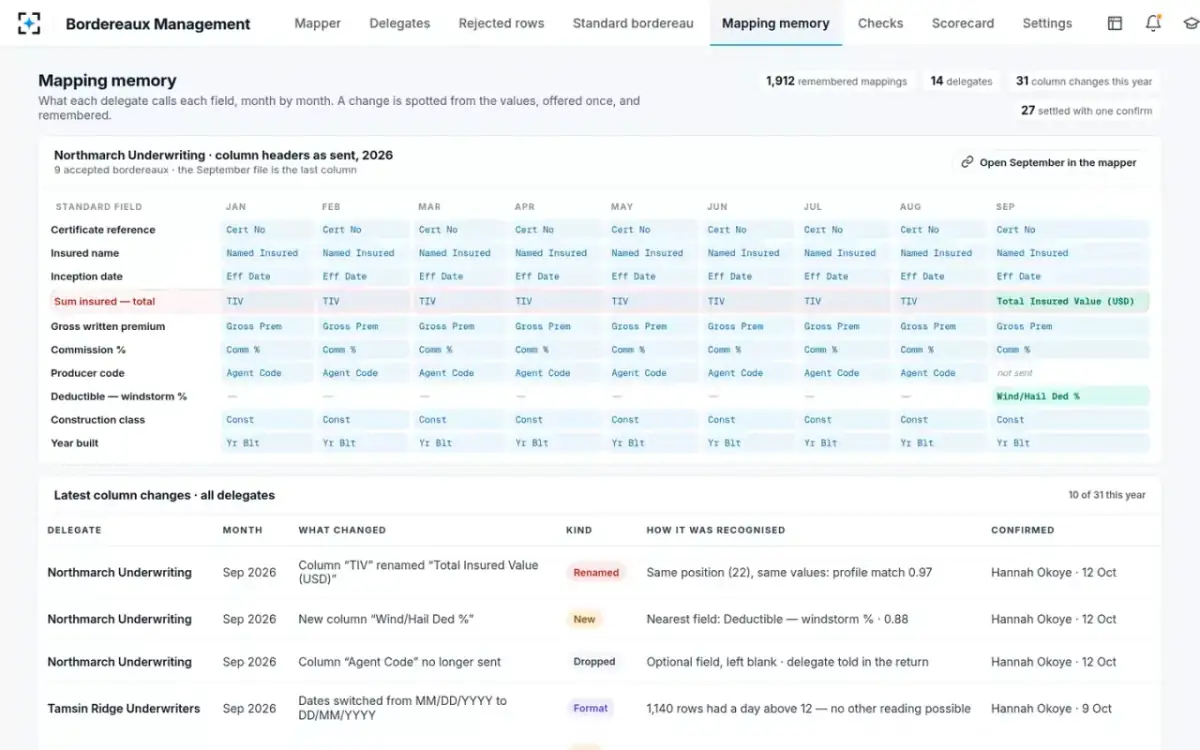This screenshot has height=750, width=1200.
Task: Click the JAN 'Cert No' cell
Action: pyautogui.click(x=266, y=230)
